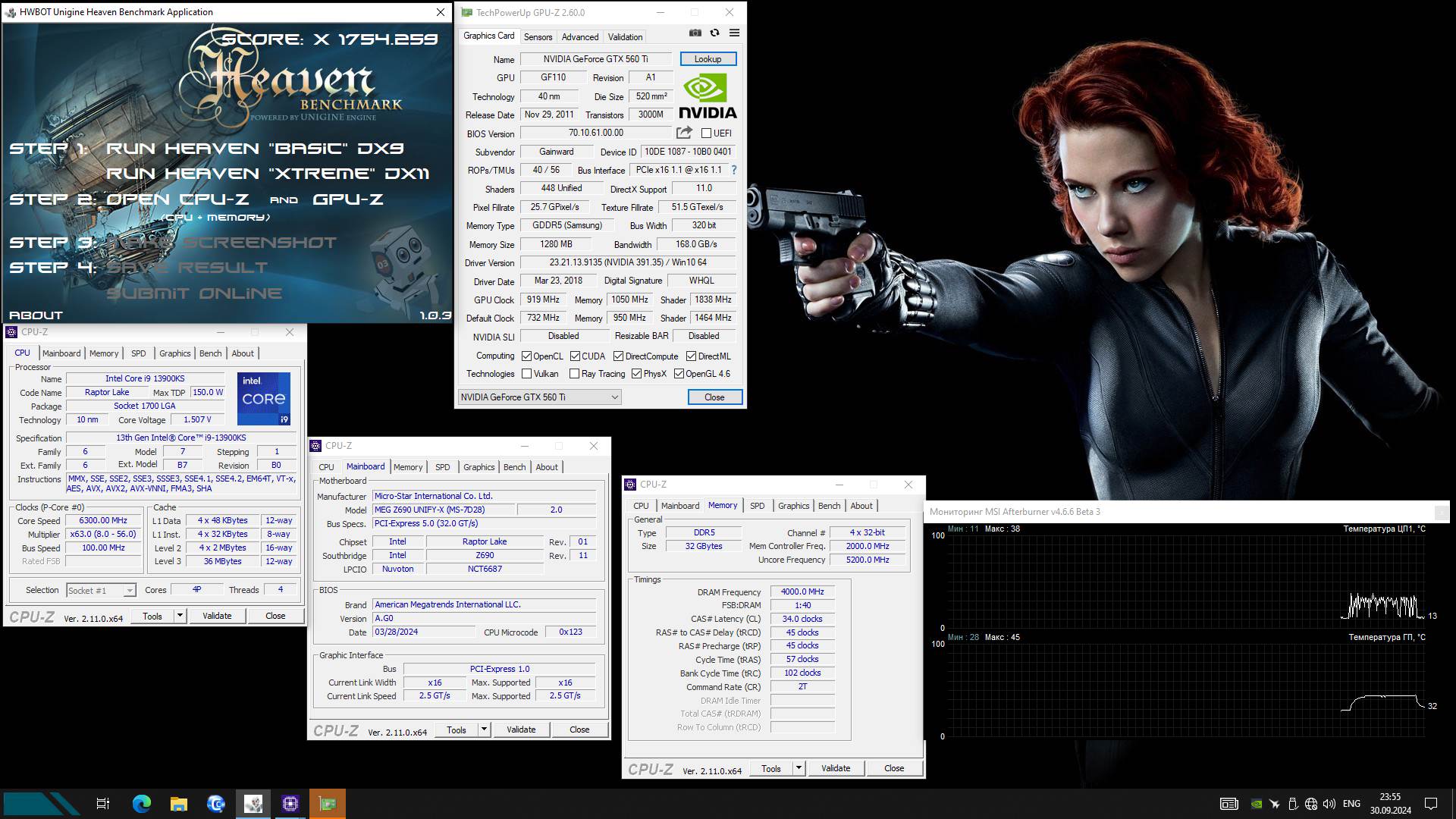Expand Tools arrow in CPU-Z CPU window

(180, 616)
